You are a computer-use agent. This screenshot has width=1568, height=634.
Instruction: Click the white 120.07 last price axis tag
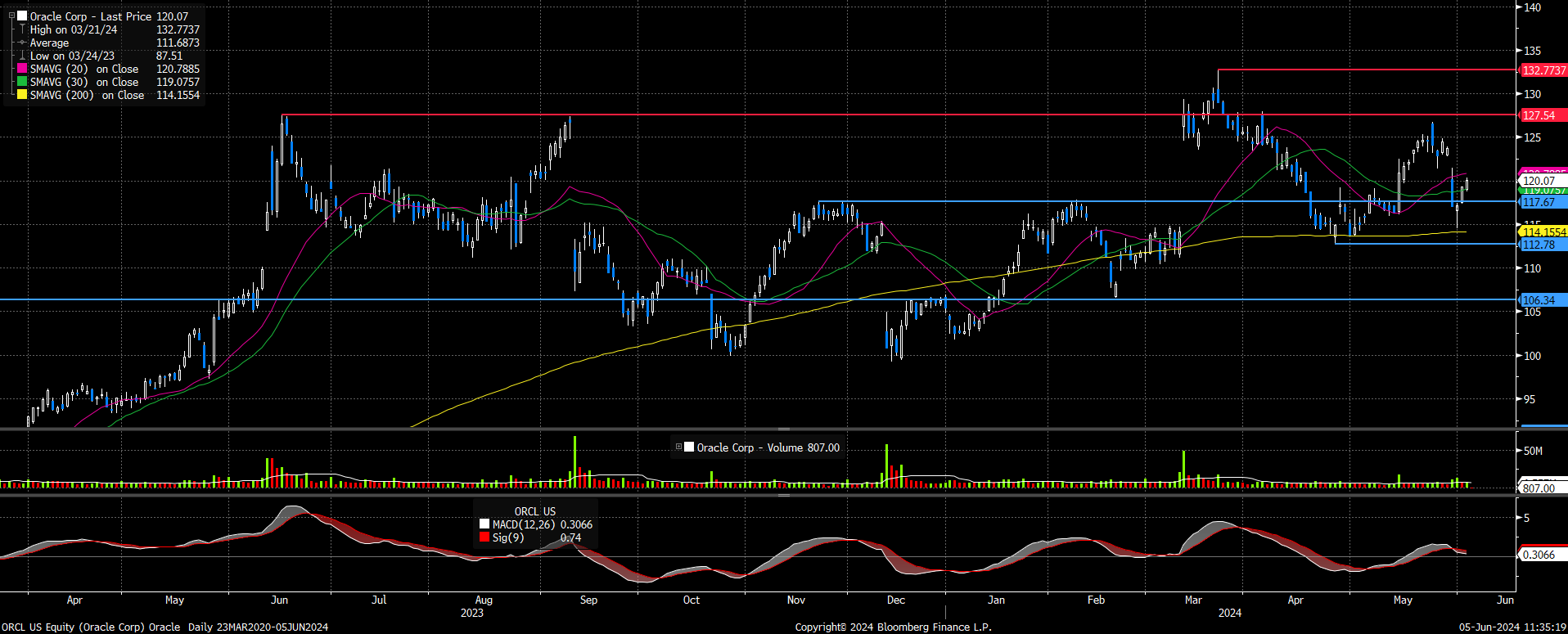(x=1543, y=181)
